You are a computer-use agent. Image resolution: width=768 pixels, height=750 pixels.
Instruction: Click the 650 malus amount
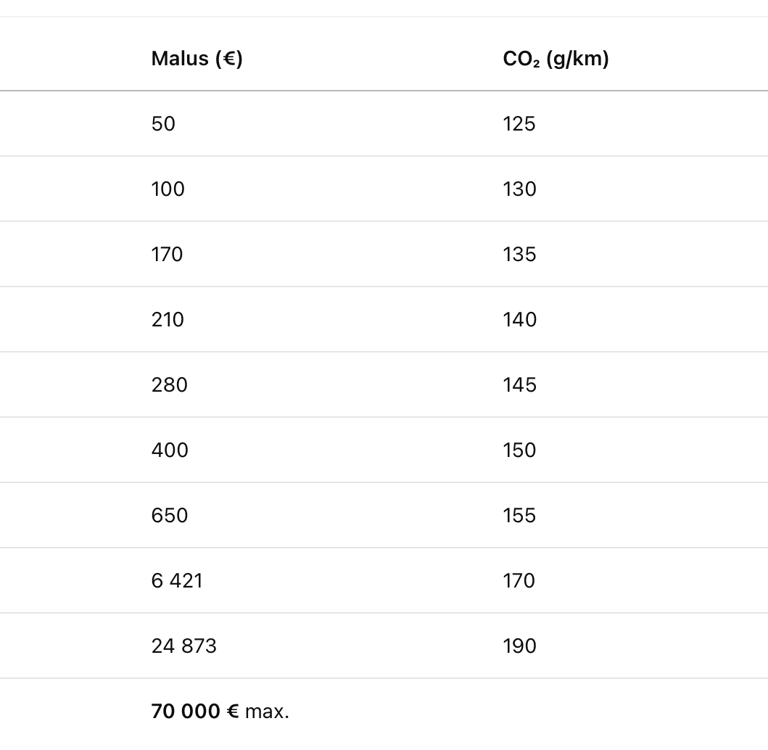[169, 515]
